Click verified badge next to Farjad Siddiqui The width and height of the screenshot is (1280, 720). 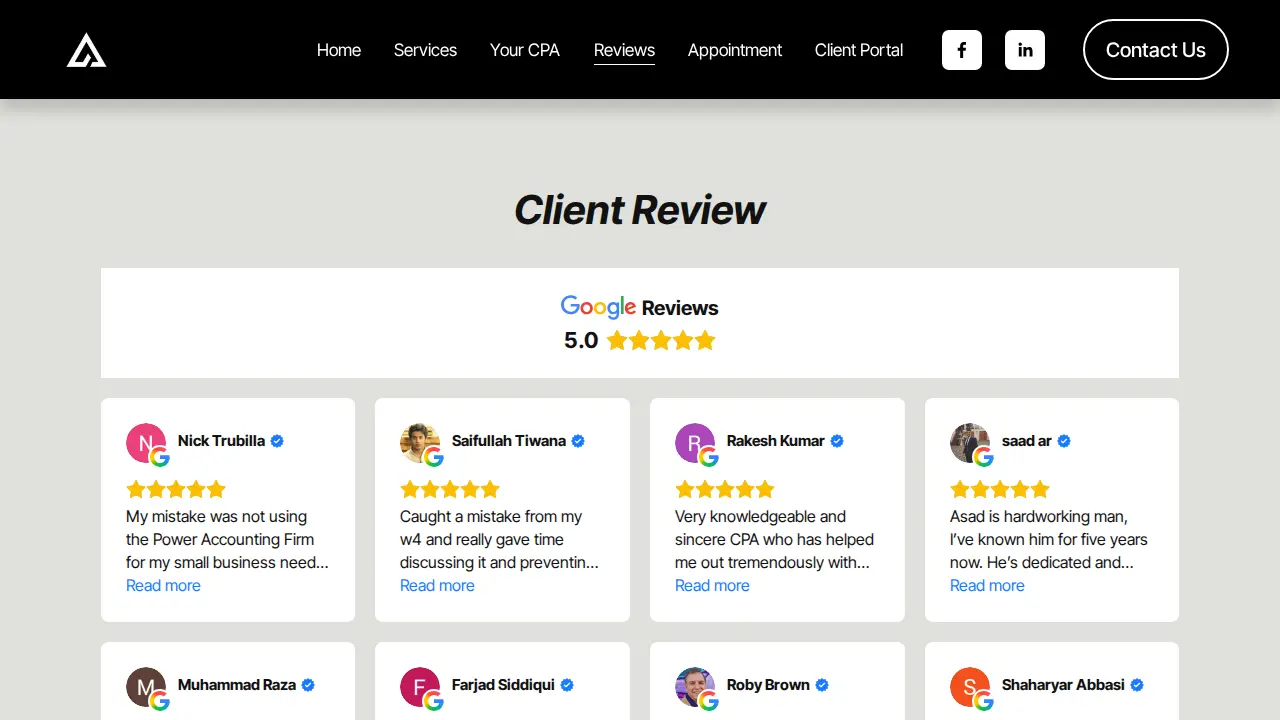[x=567, y=685]
